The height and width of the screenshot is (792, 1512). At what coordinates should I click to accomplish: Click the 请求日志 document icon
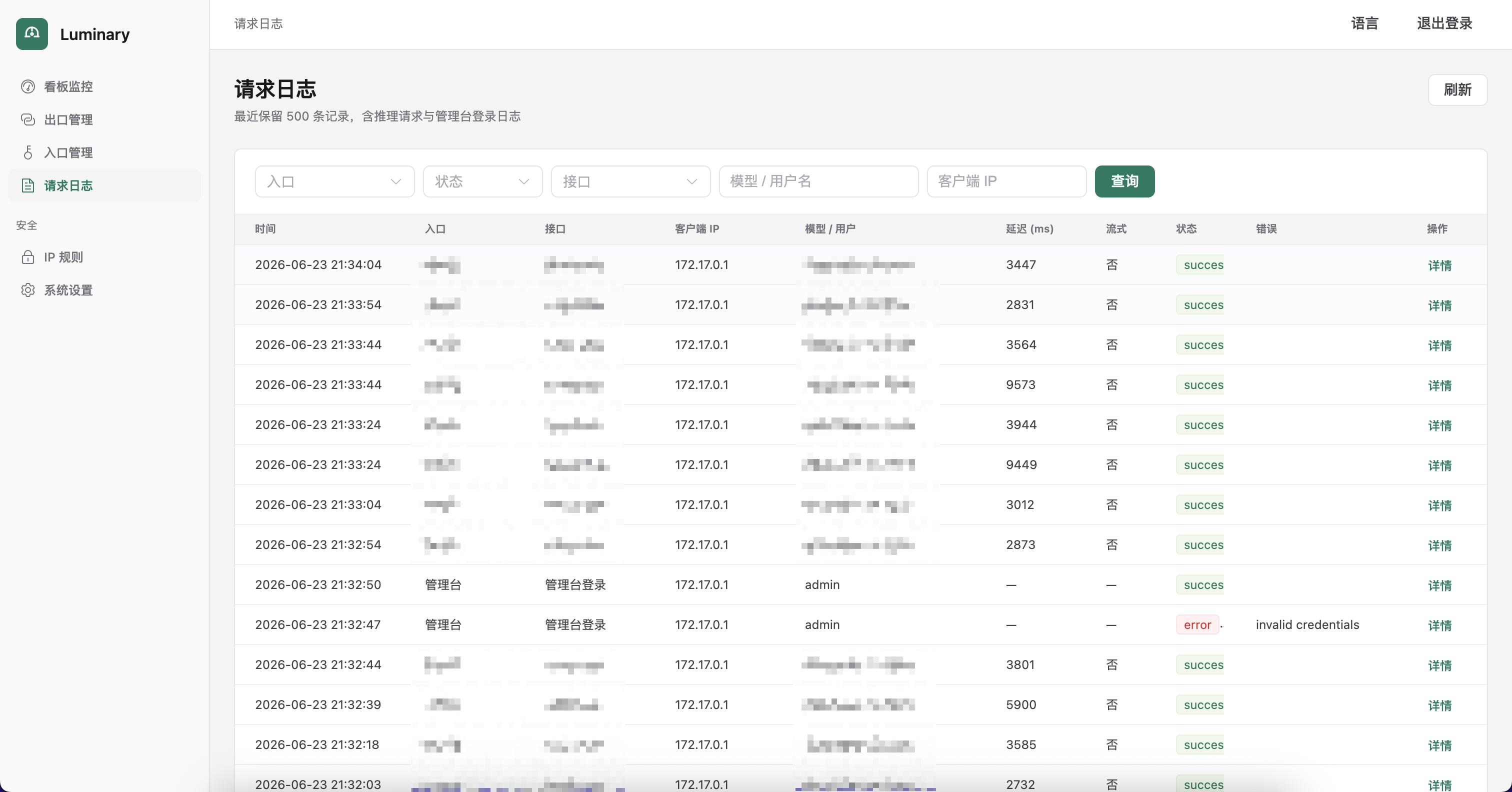pos(27,185)
